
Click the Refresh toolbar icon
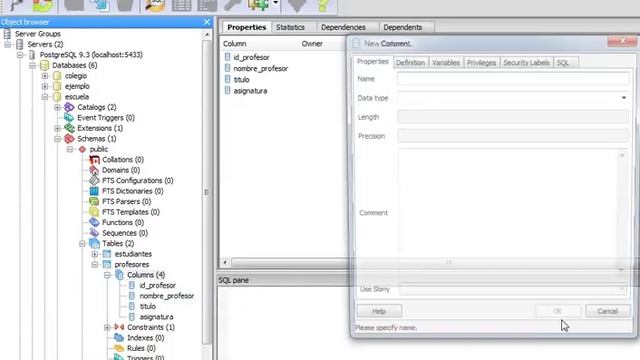coord(43,5)
